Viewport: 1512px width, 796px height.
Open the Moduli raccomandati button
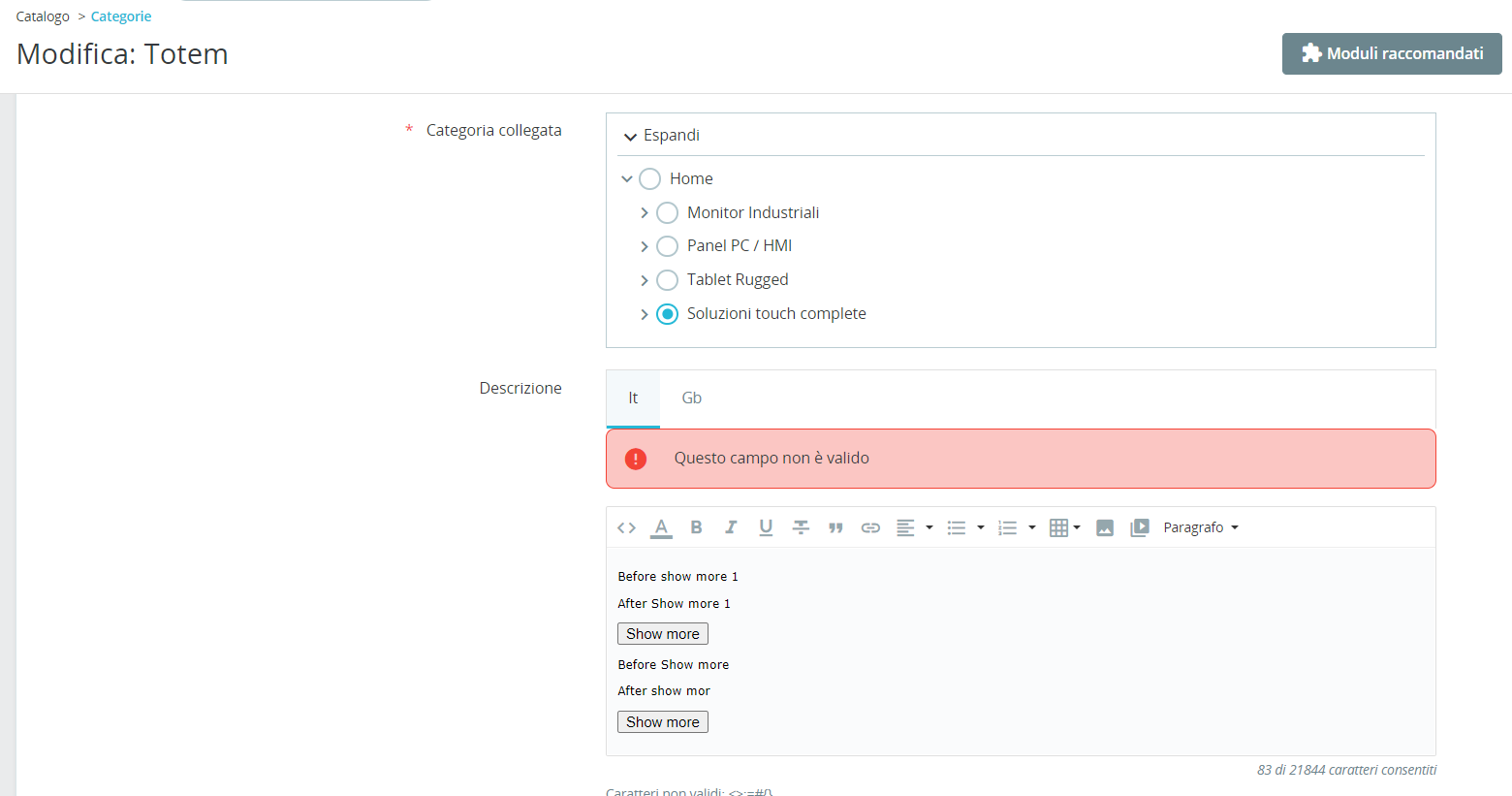1392,54
